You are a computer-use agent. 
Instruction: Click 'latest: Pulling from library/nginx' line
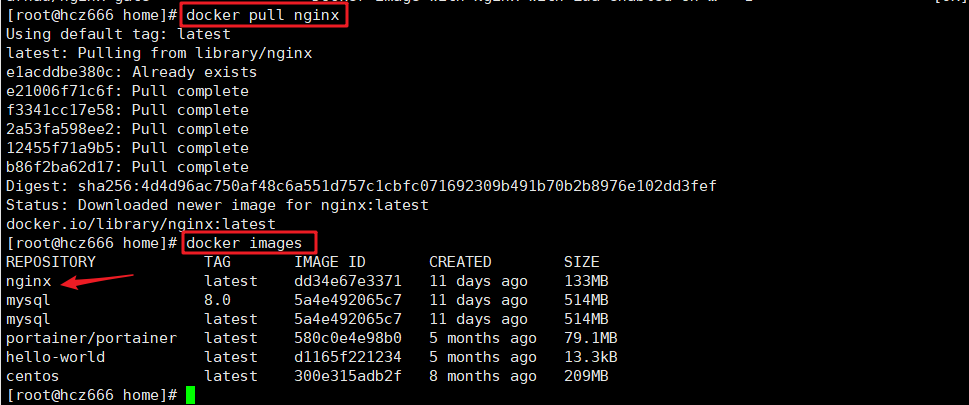(x=159, y=53)
